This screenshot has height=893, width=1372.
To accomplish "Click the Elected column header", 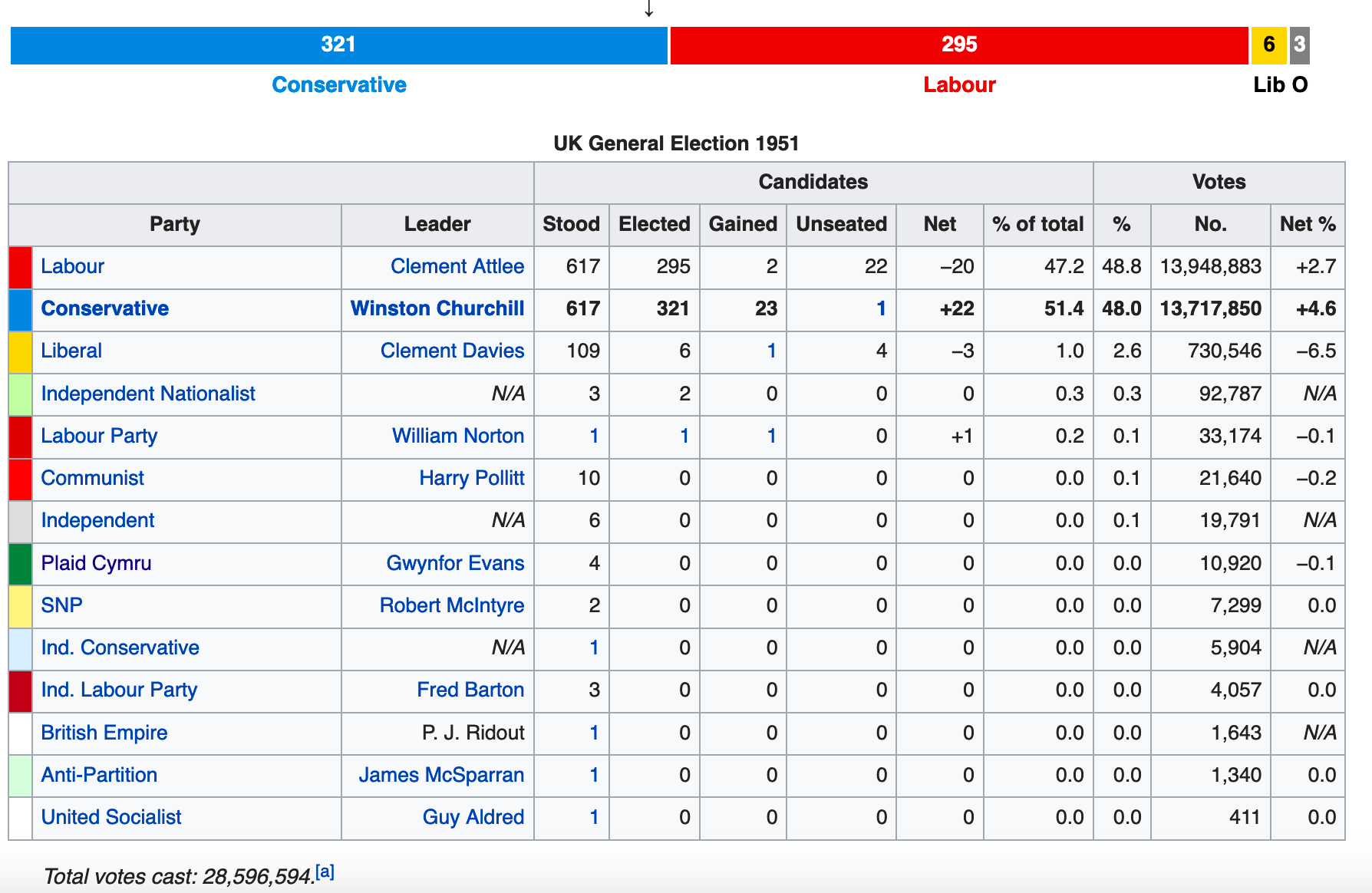I will point(655,225).
